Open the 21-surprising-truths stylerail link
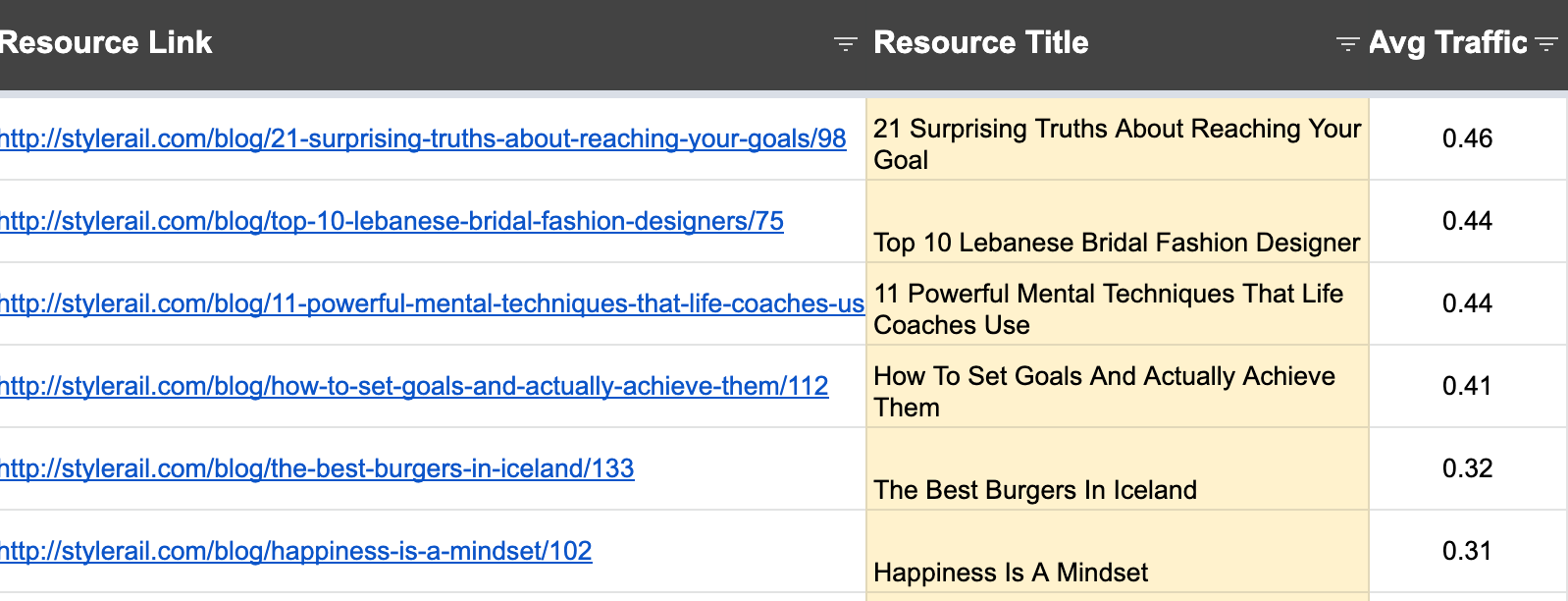 (x=423, y=138)
